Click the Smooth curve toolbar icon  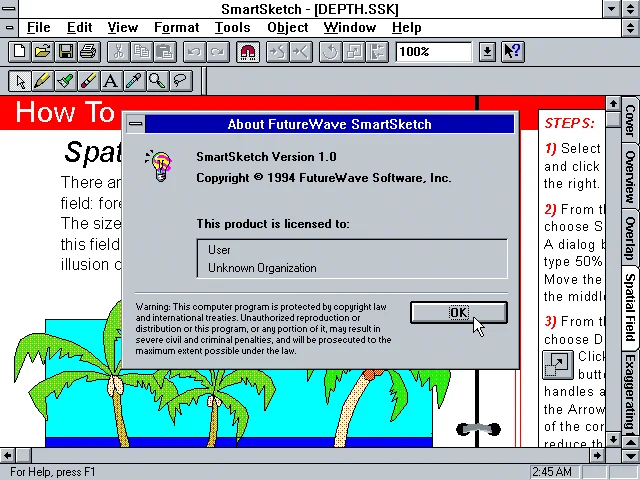pos(278,52)
